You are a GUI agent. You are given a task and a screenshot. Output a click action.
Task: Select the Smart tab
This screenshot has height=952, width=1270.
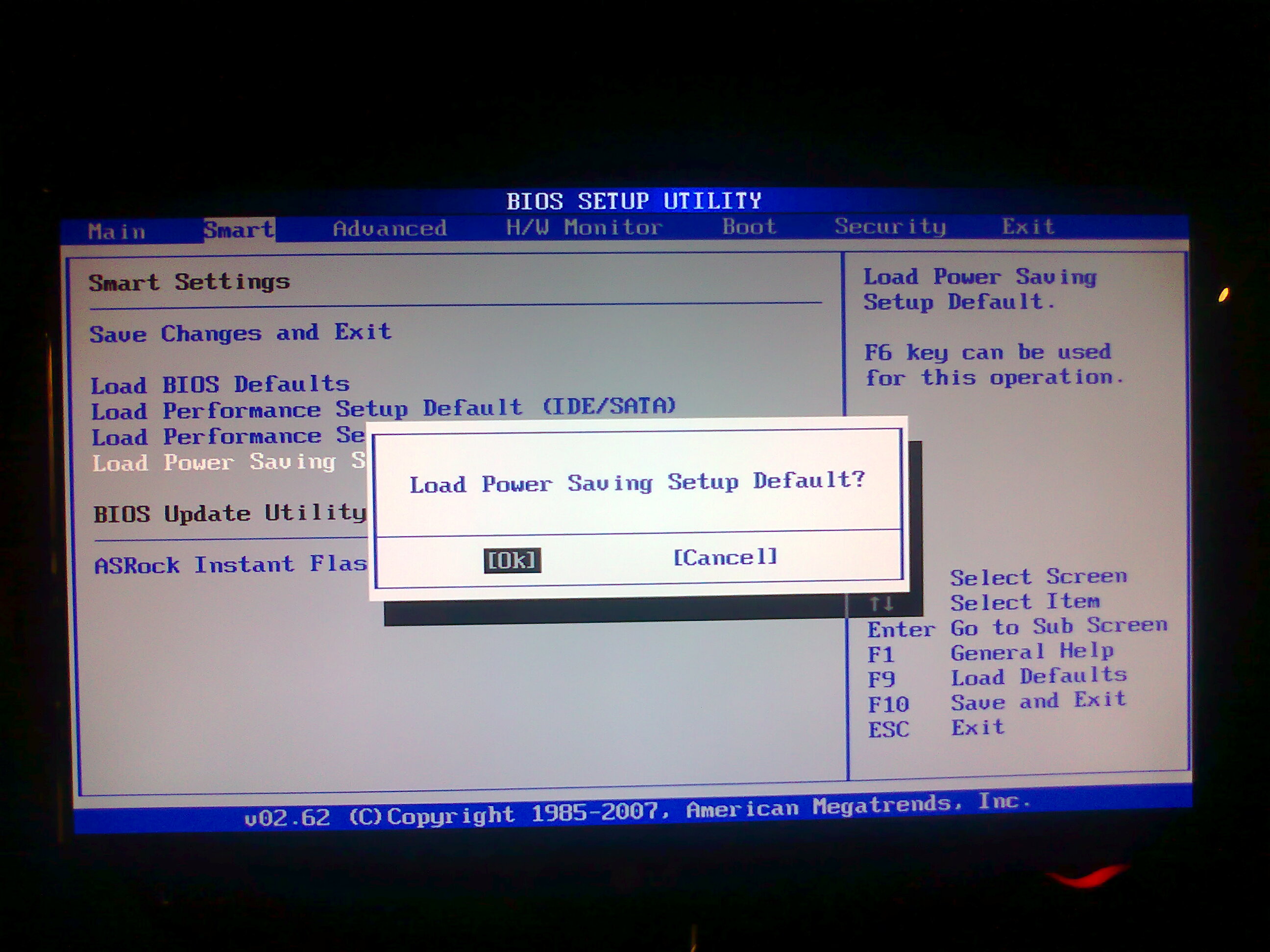[x=240, y=230]
